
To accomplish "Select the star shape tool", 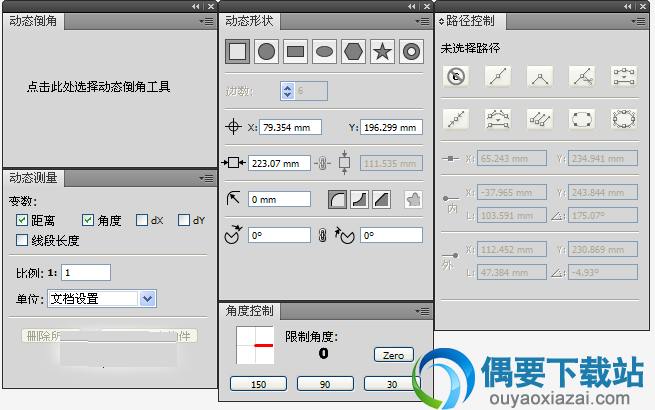I will pos(382,52).
